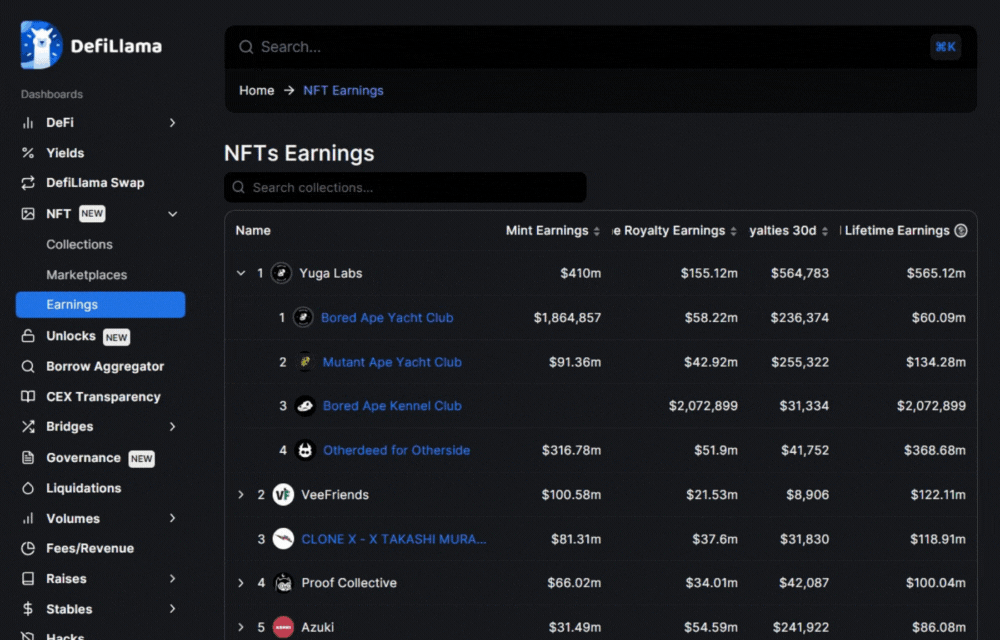Open Collections under NFT menu

pyautogui.click(x=79, y=245)
